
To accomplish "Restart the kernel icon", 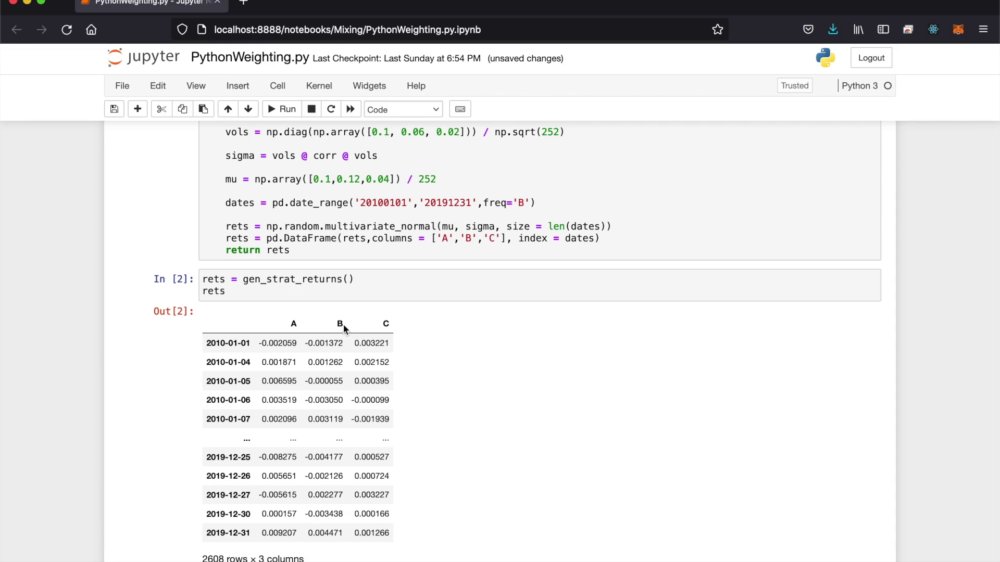I will click(x=330, y=109).
